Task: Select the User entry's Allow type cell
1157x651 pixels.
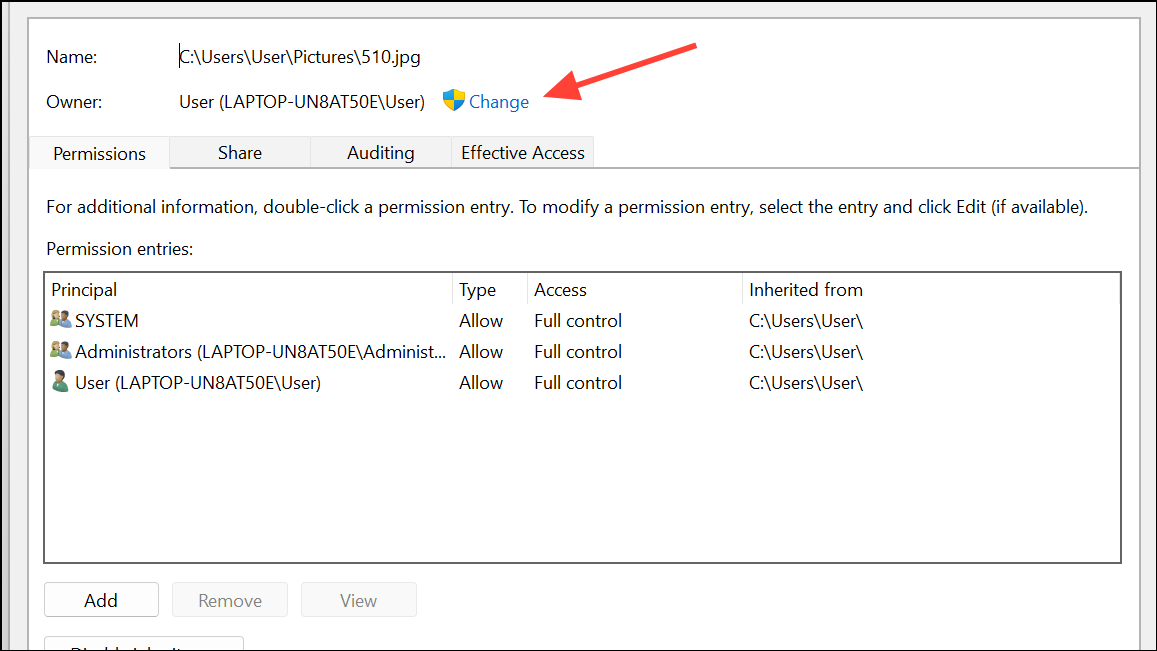Action: 481,383
